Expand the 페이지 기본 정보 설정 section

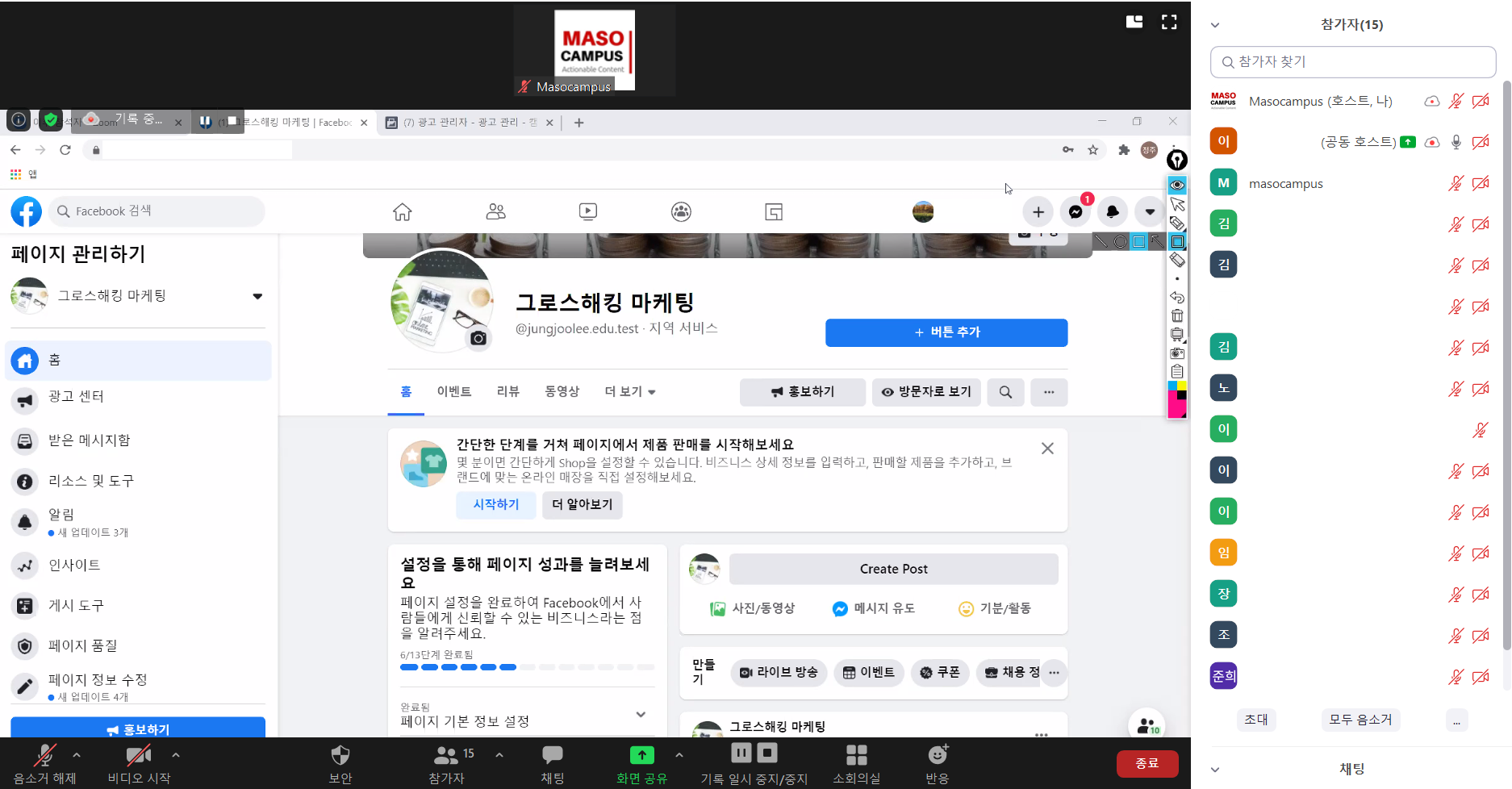pyautogui.click(x=641, y=715)
